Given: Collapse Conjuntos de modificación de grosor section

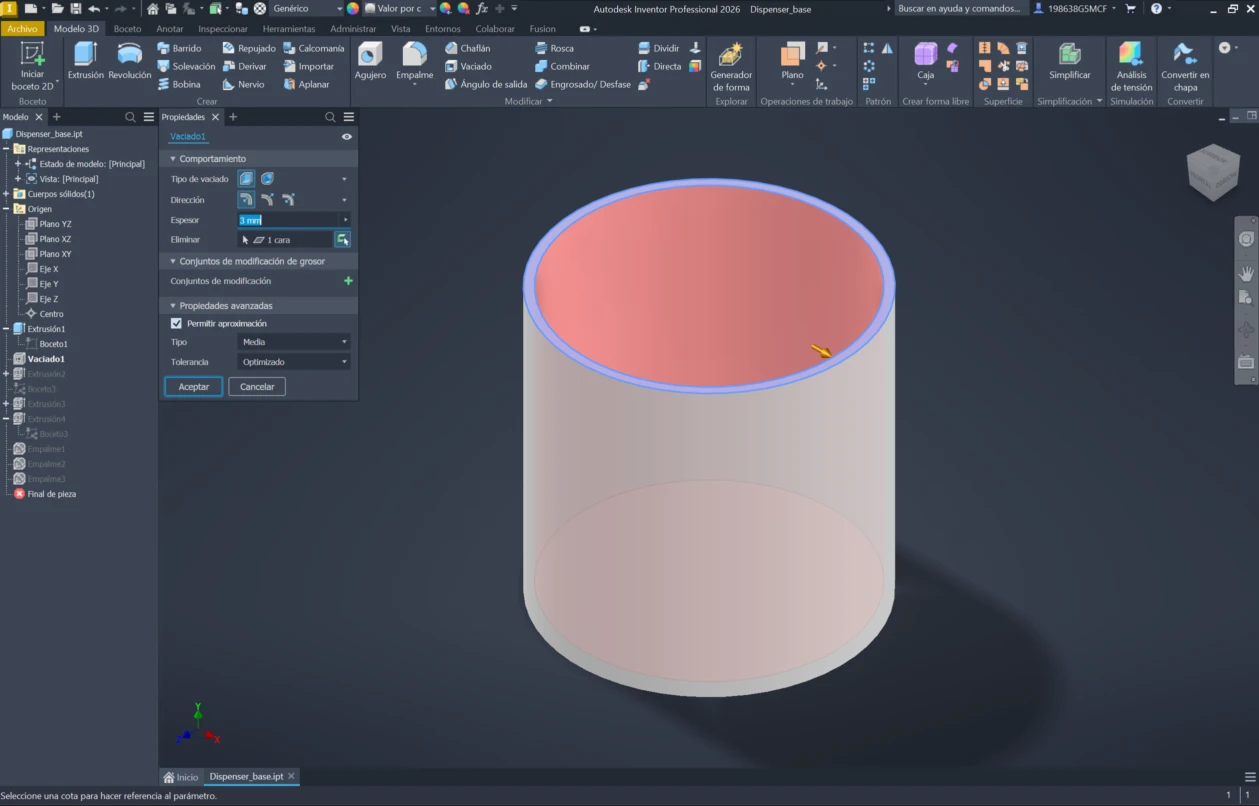Looking at the screenshot, I should click(x=172, y=261).
